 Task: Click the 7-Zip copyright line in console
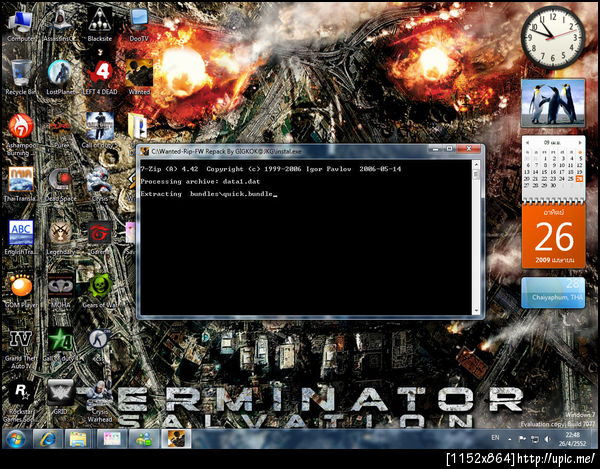click(x=271, y=169)
